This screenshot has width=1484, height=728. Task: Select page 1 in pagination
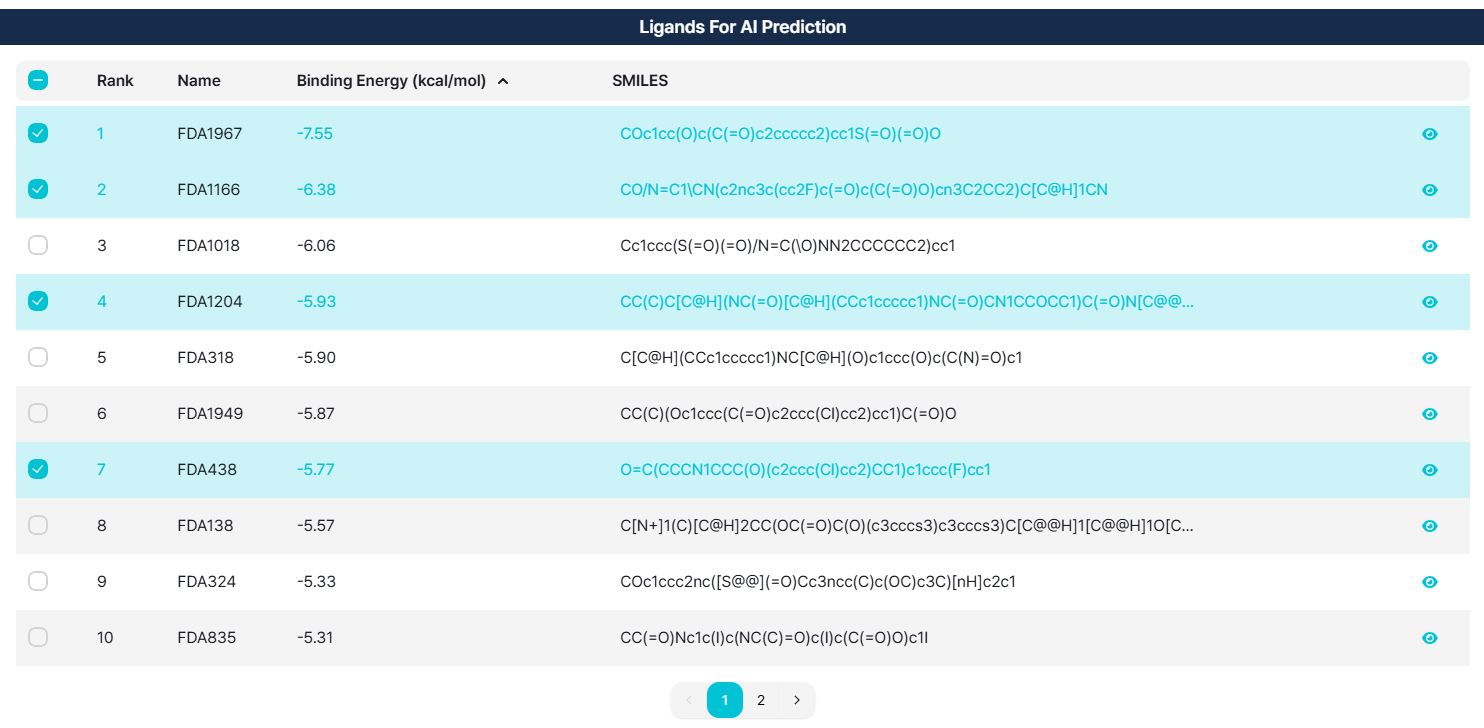[x=725, y=700]
